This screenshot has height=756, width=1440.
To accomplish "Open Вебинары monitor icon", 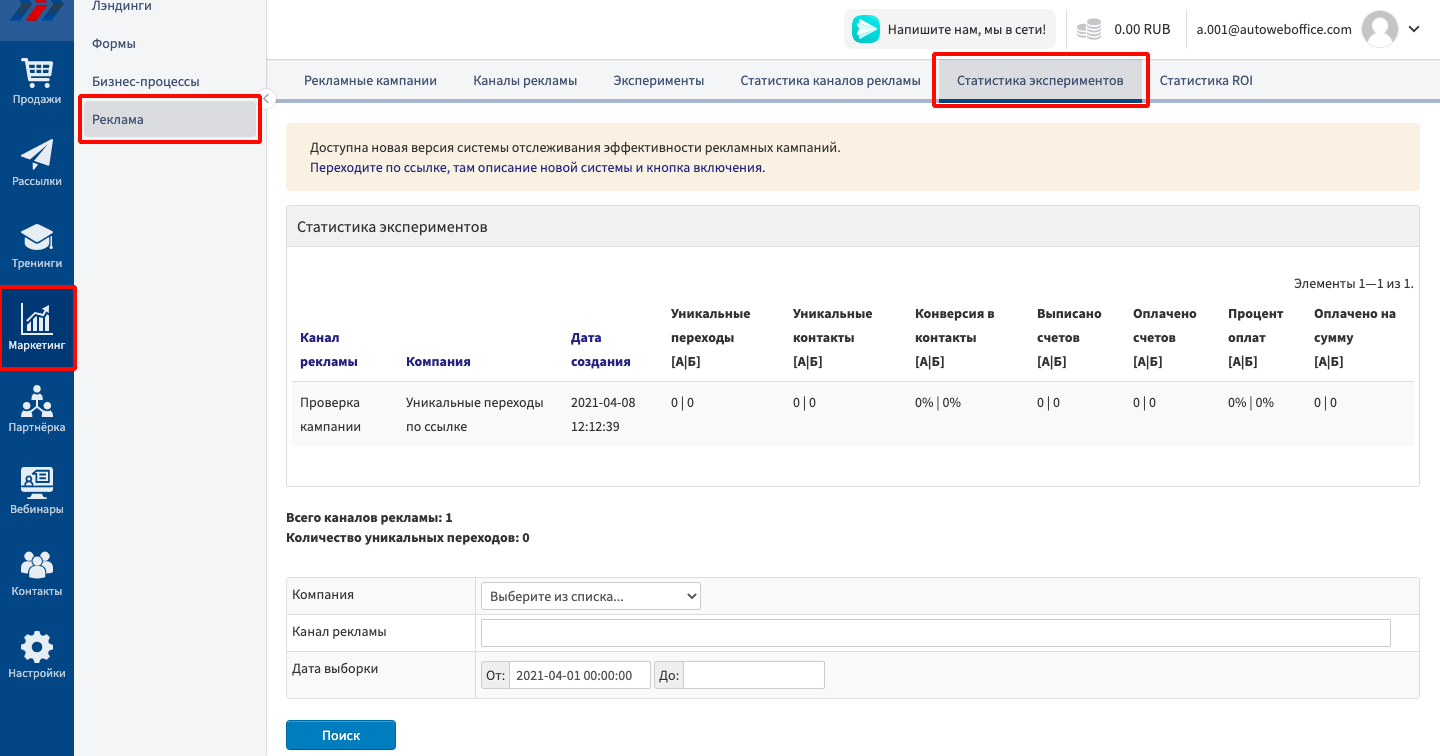I will click(37, 484).
